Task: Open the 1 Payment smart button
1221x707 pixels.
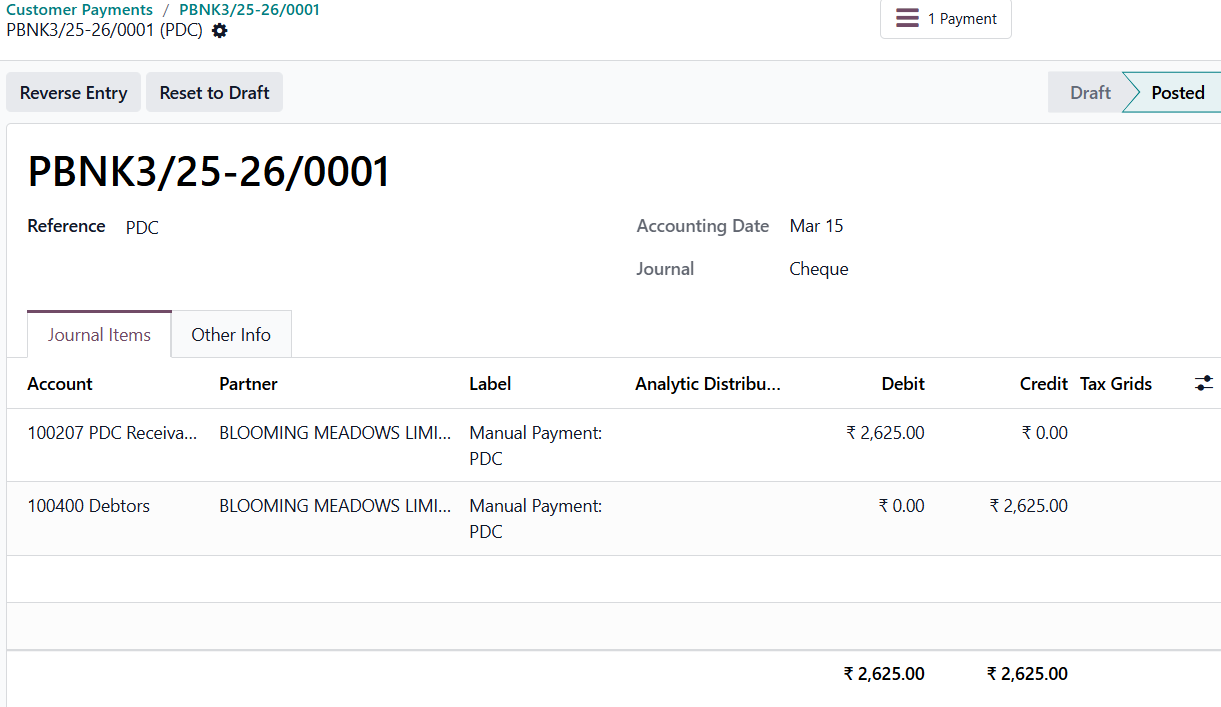Action: point(946,19)
